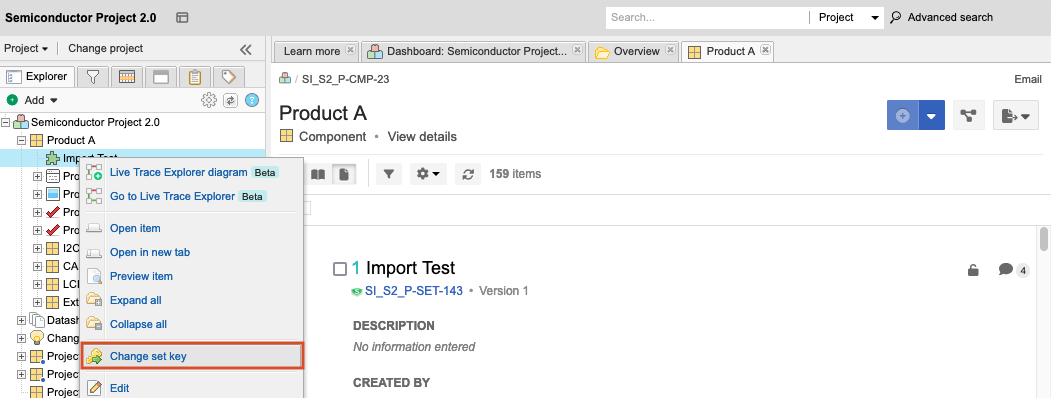Open the search scope Project dropdown
1051x398 pixels.
pyautogui.click(x=848, y=17)
